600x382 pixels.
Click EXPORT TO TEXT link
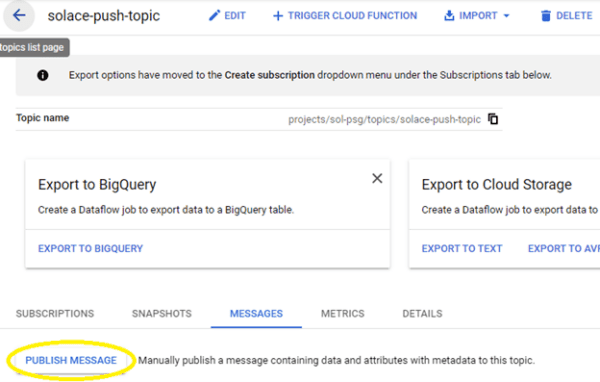(462, 248)
